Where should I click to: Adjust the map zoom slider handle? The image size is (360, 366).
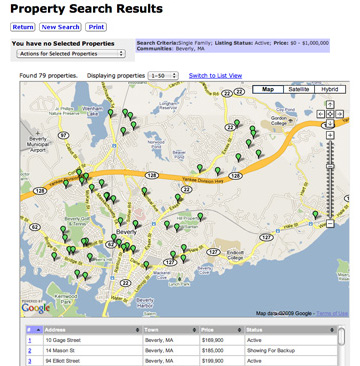[330, 166]
